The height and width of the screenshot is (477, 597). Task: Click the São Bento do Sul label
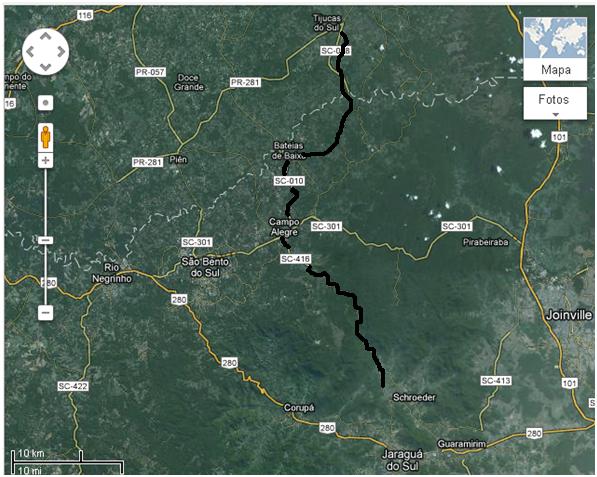point(205,267)
